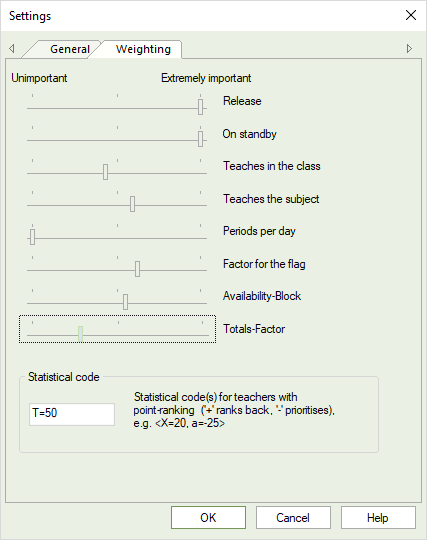
Task: Close the Settings dialog
Action: [x=411, y=15]
